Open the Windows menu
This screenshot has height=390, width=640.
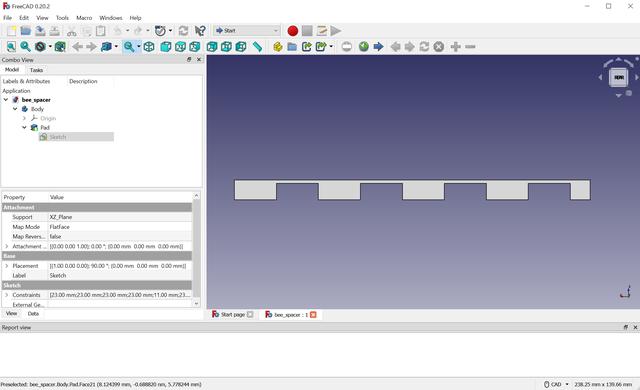point(111,18)
